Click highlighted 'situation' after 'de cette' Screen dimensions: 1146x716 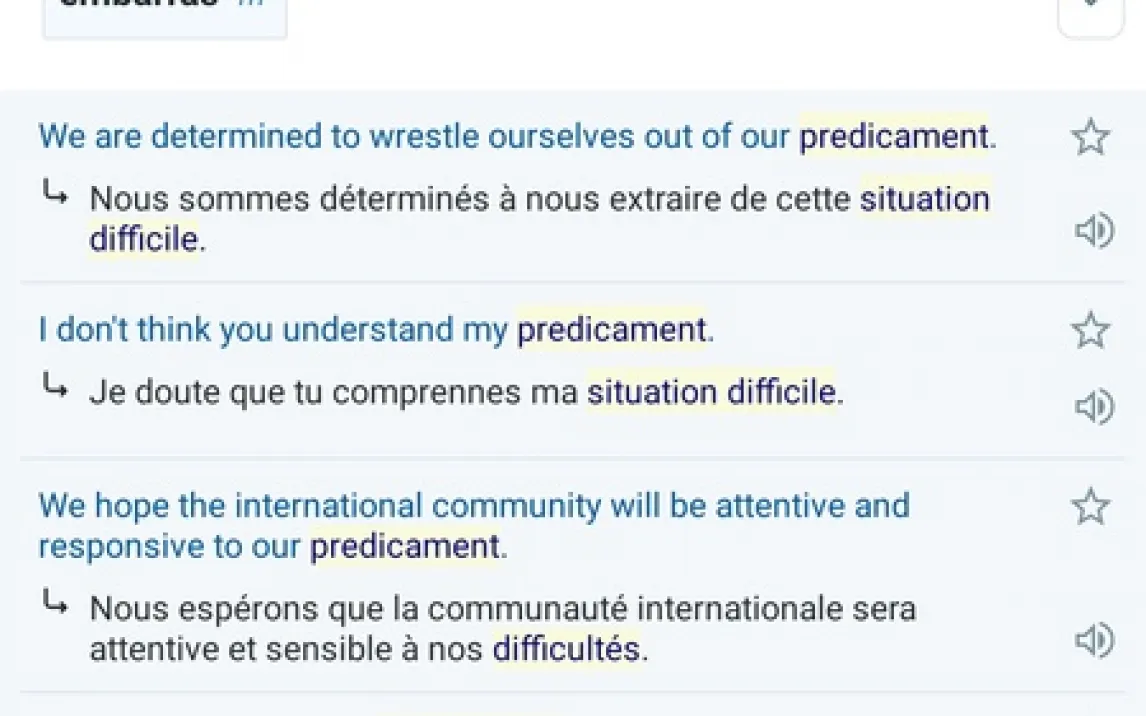point(924,199)
